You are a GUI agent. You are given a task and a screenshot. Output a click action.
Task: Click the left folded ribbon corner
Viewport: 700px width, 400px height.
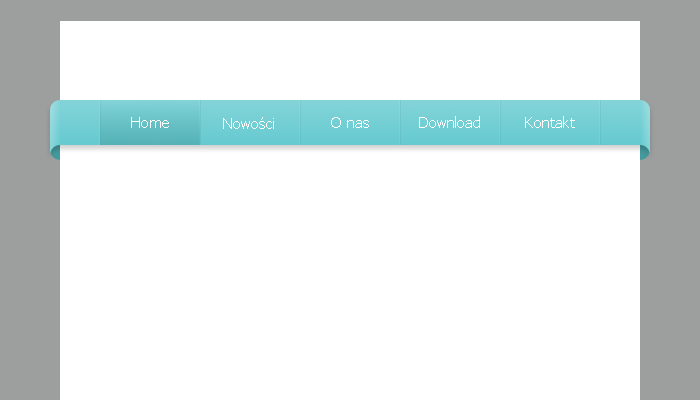point(55,152)
